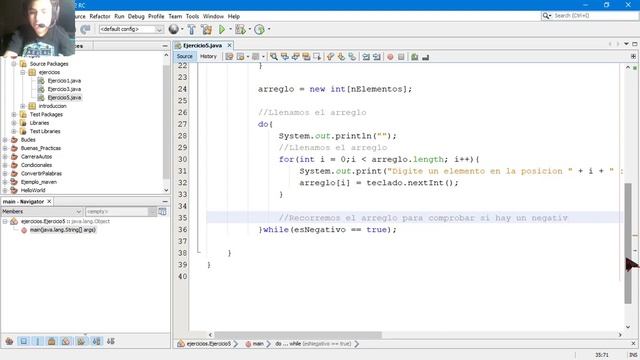The width and height of the screenshot is (640, 360).
Task: Switch to the History view tab
Action: pyautogui.click(x=208, y=57)
